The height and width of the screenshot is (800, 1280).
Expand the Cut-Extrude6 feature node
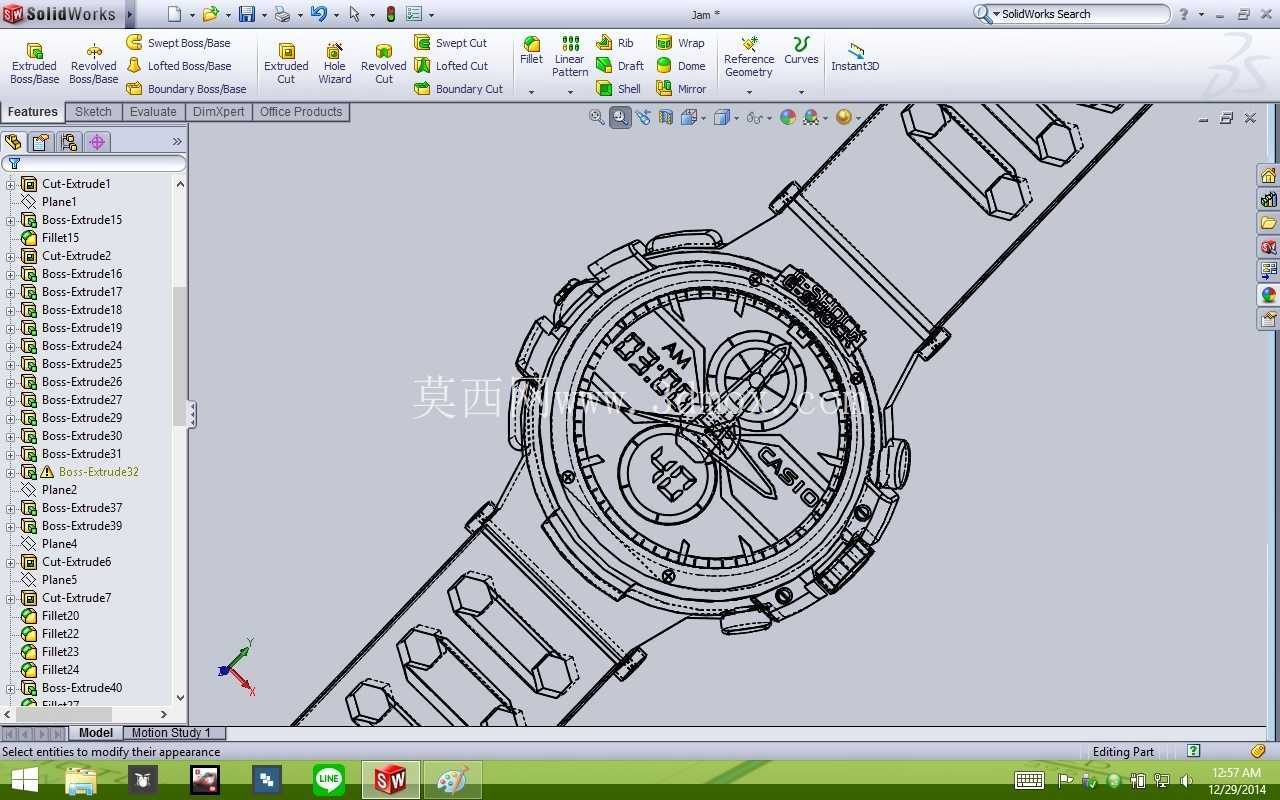coord(10,562)
